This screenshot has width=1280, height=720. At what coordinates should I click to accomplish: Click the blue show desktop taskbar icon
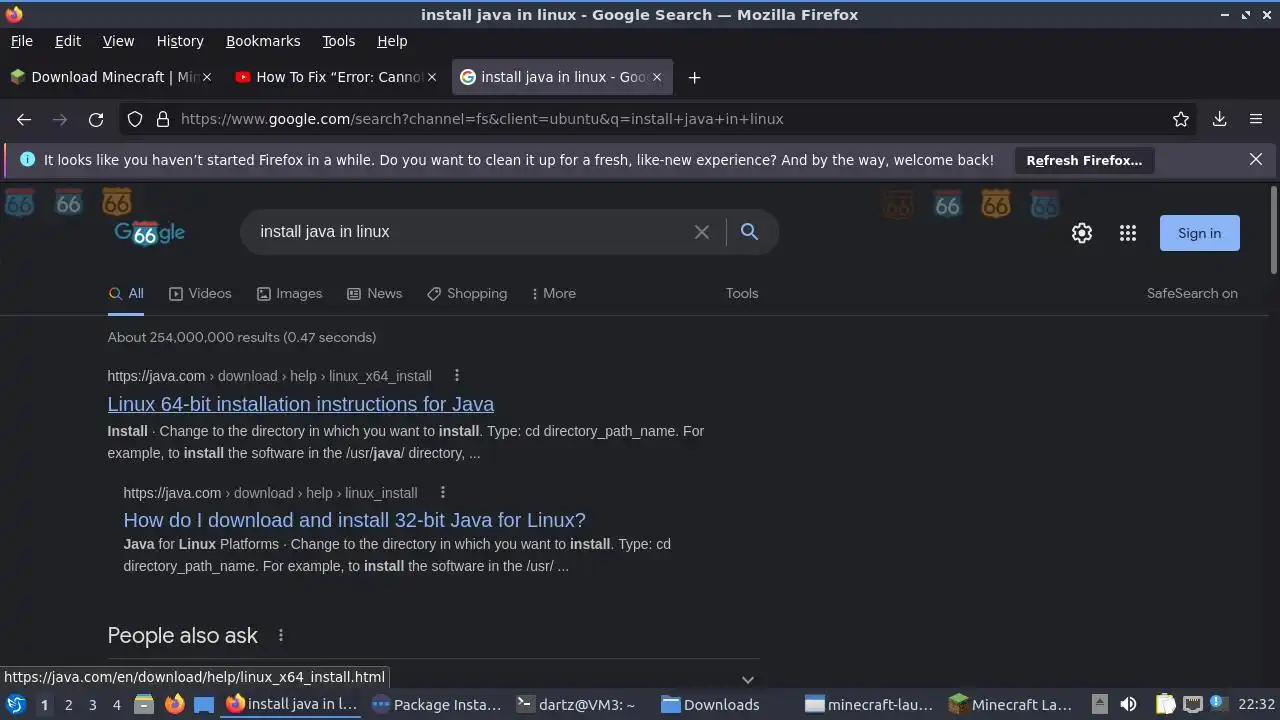204,704
